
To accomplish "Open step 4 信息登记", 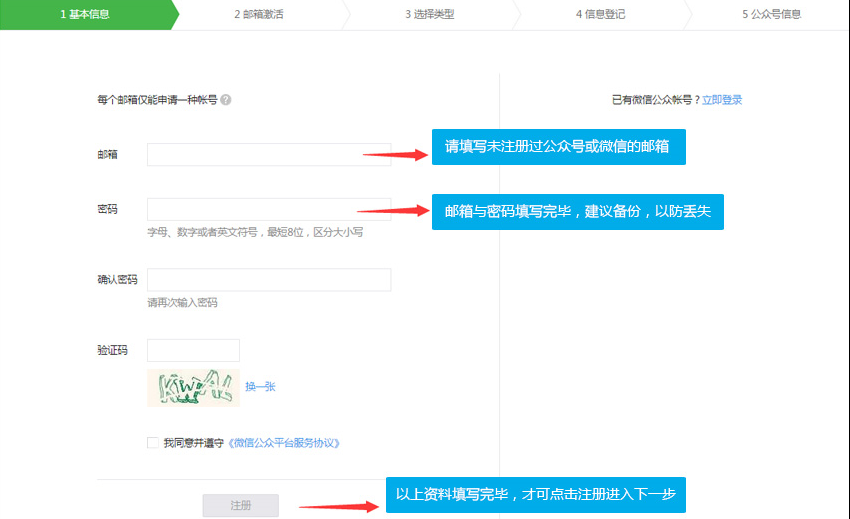I will pyautogui.click(x=600, y=15).
